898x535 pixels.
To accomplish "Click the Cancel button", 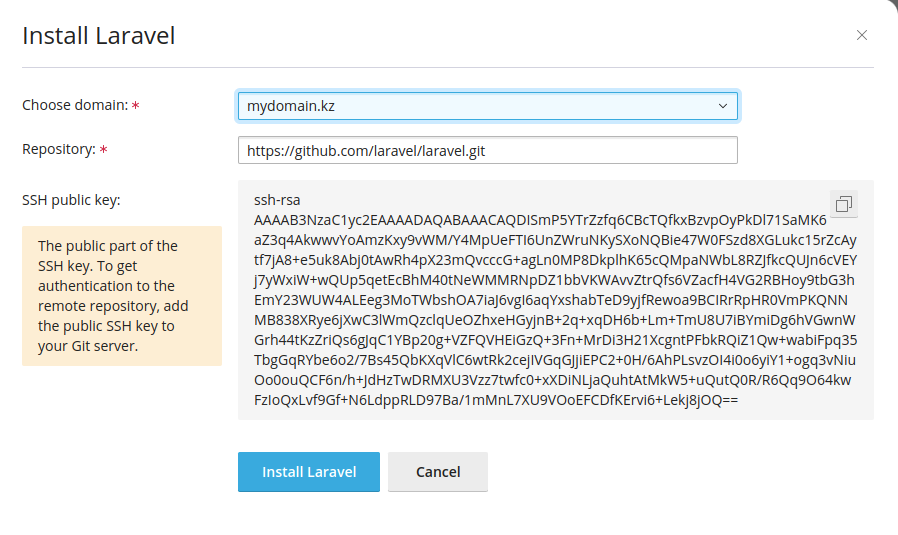I will coord(438,472).
